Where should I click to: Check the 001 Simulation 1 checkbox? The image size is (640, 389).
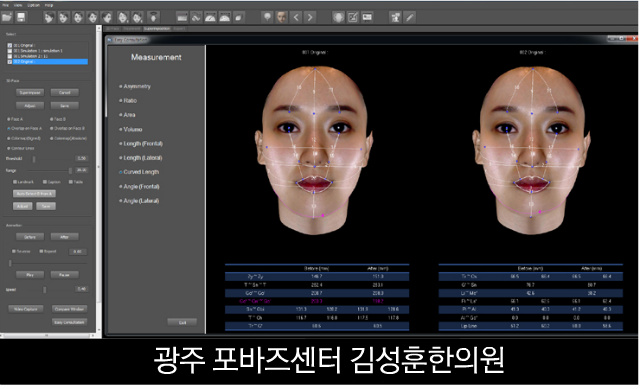click(9, 51)
